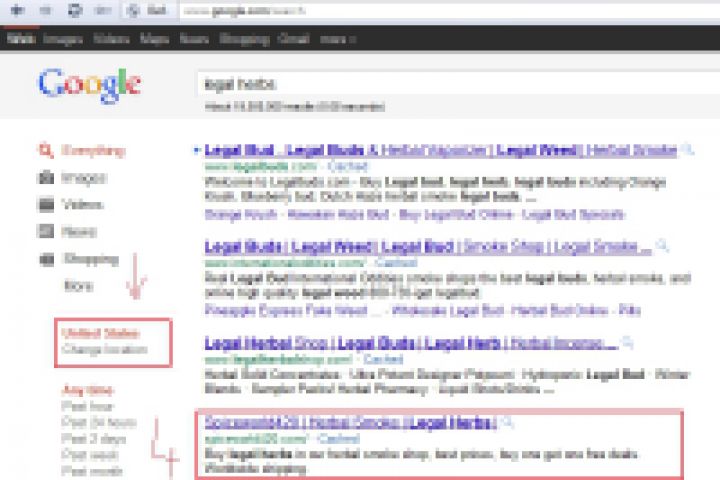This screenshot has height=480, width=720.
Task: Filter results to Past week
Action: click(90, 455)
